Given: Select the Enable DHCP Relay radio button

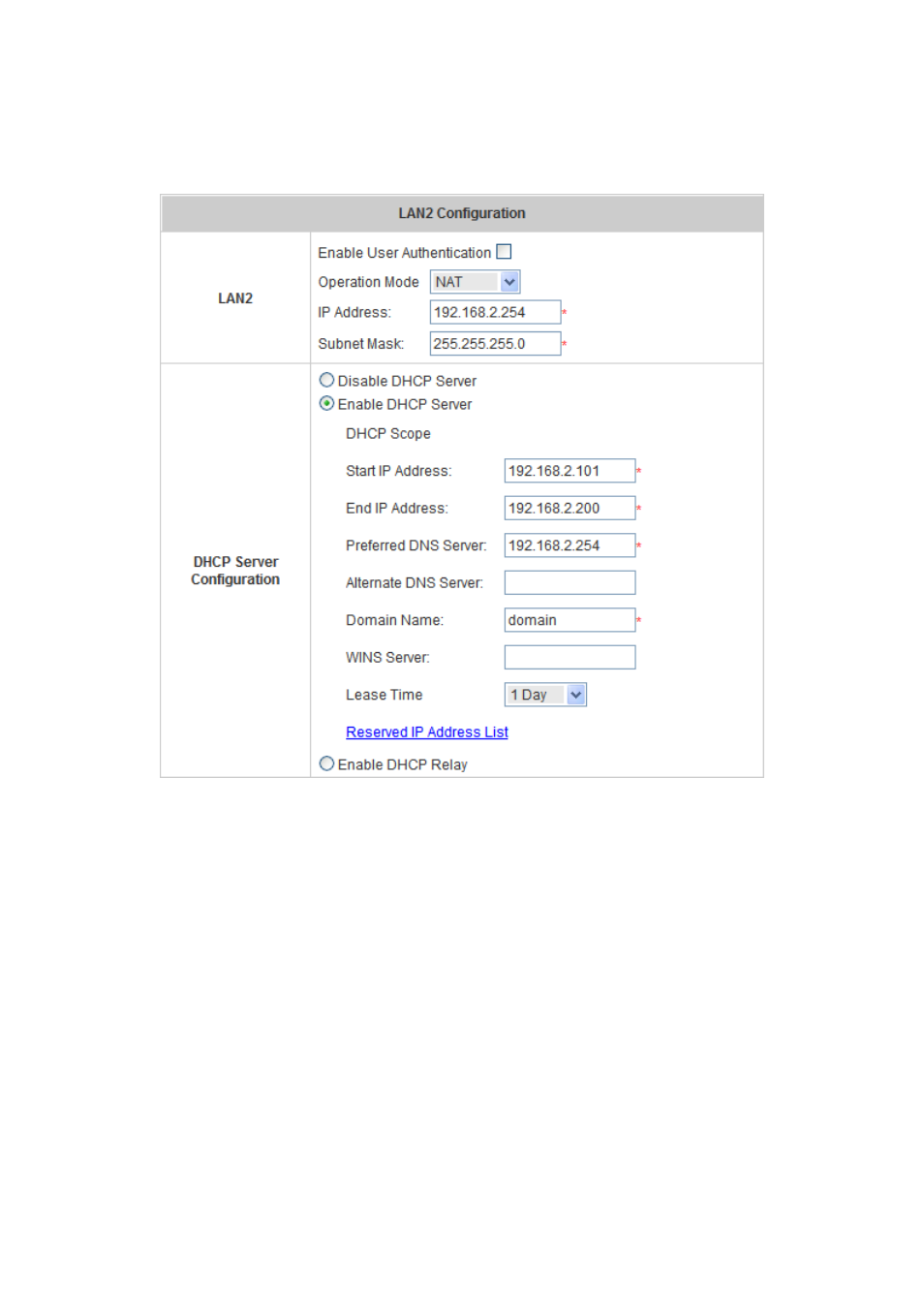Looking at the screenshot, I should tap(326, 764).
